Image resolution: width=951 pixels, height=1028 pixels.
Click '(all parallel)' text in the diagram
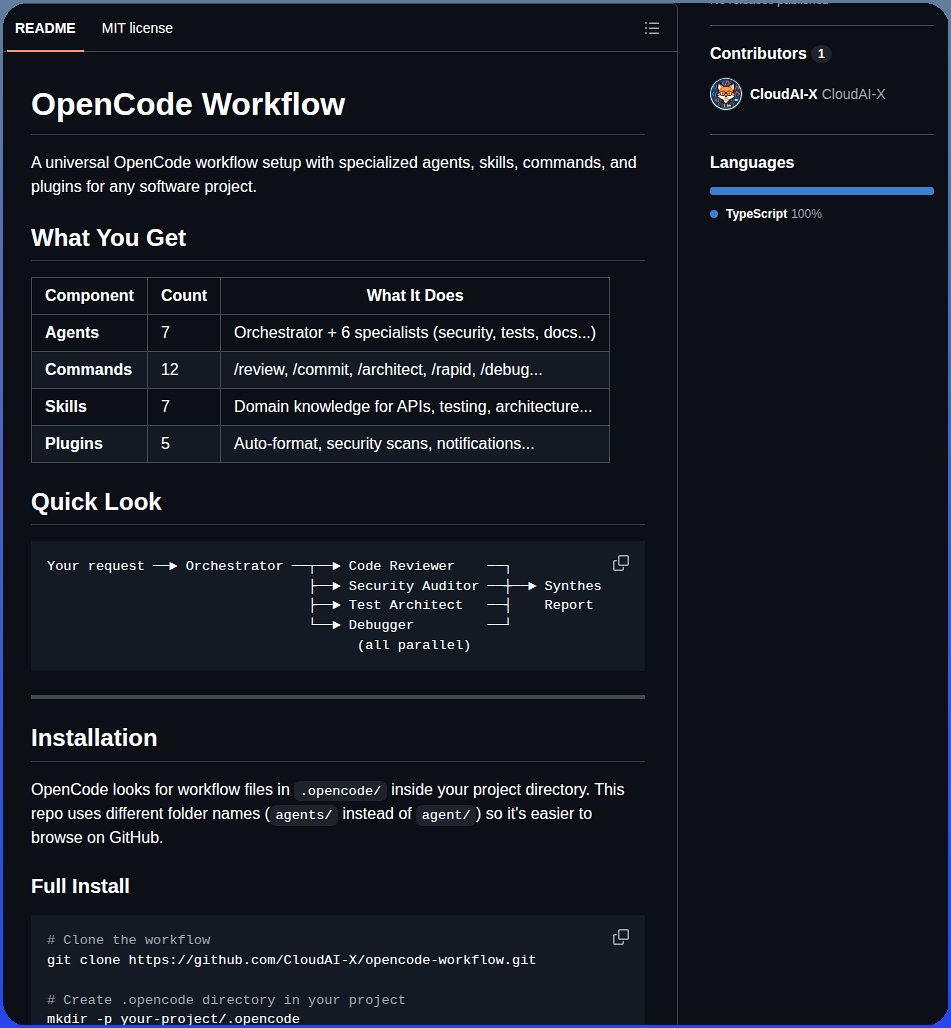click(x=414, y=645)
